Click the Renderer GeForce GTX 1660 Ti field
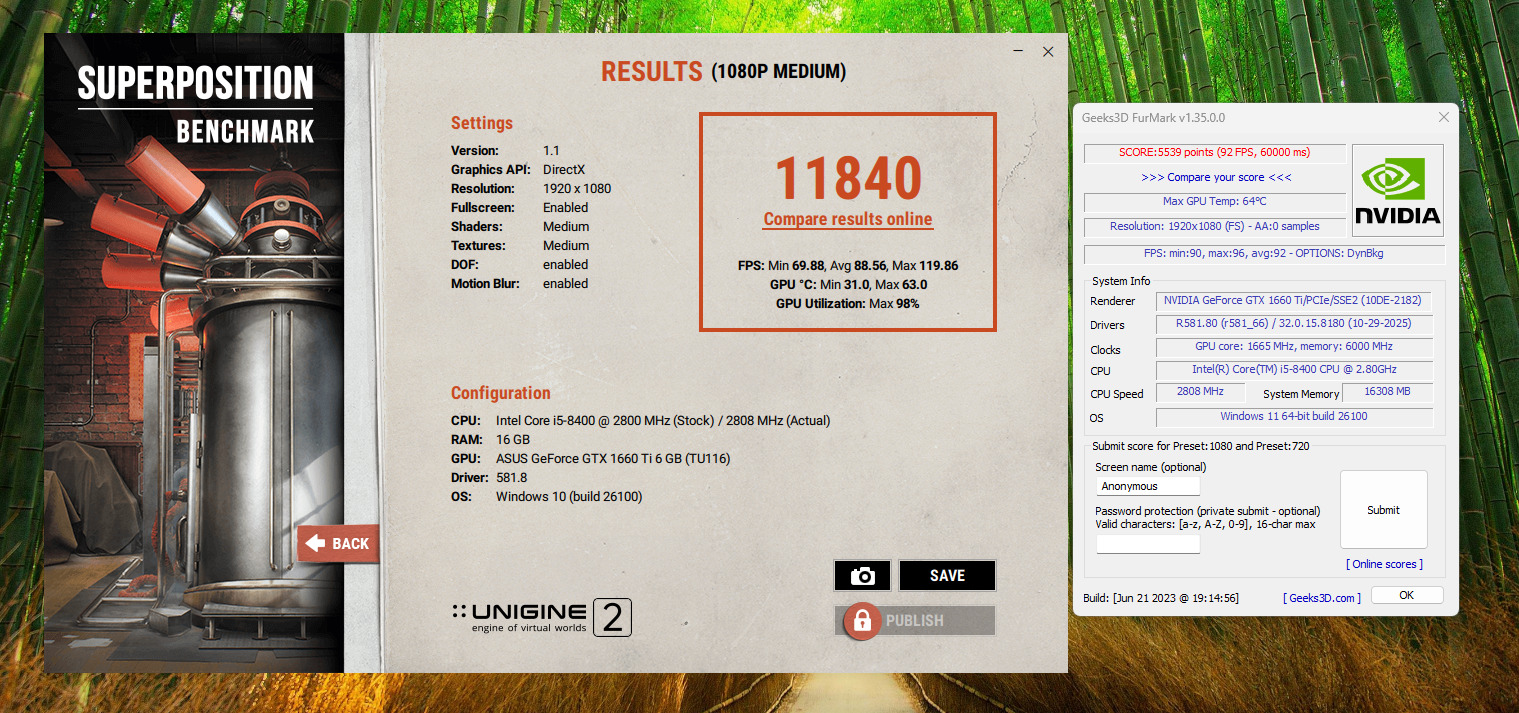 click(x=1294, y=300)
